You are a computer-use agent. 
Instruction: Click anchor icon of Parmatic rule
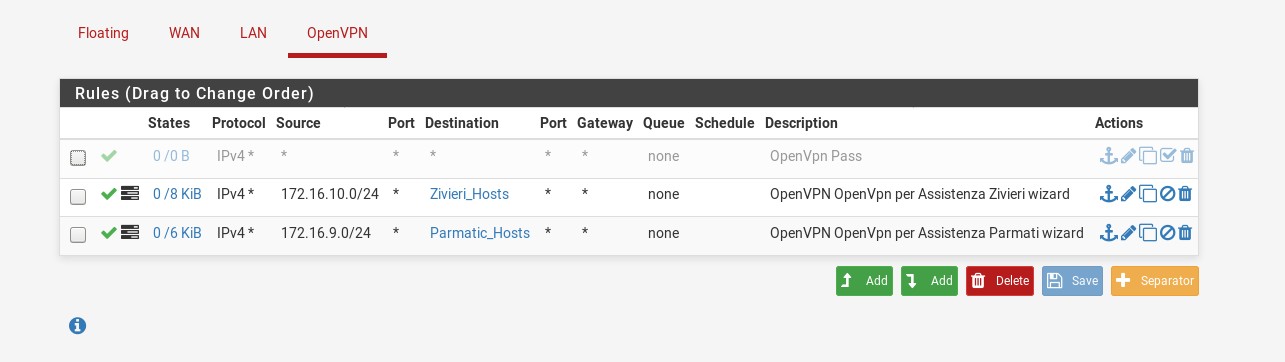1108,233
